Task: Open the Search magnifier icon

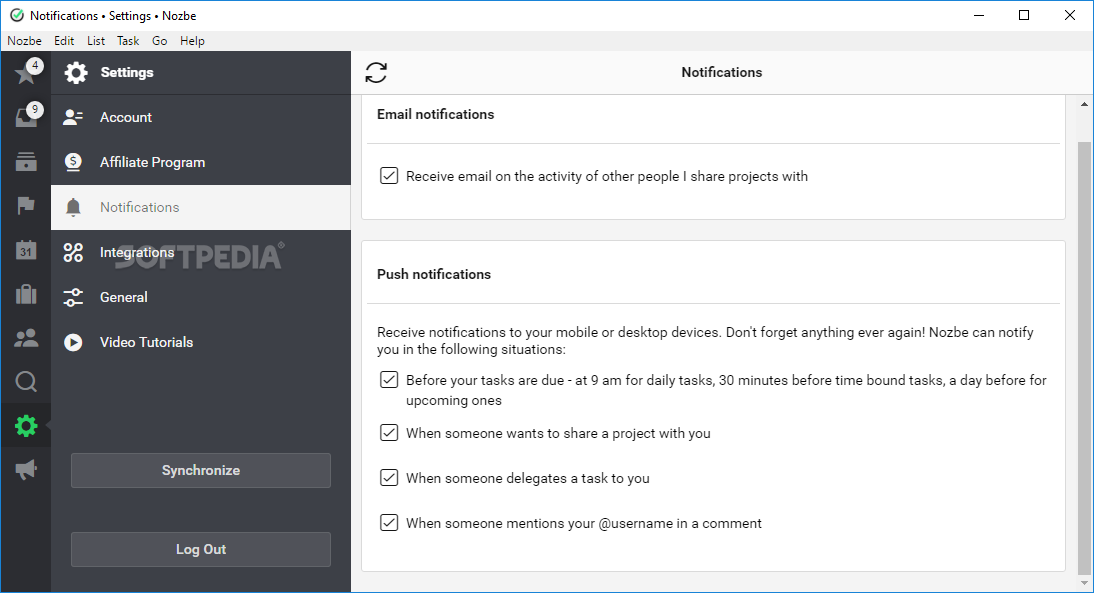Action: pos(27,382)
